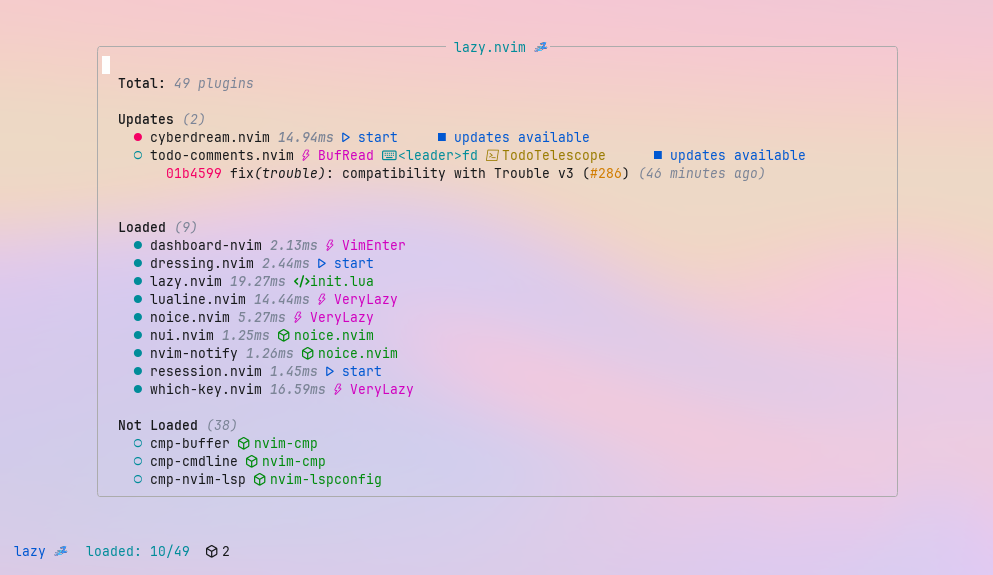This screenshot has height=575, width=993.
Task: Select the cyberdream.nvim plugin entry
Action: (210, 137)
